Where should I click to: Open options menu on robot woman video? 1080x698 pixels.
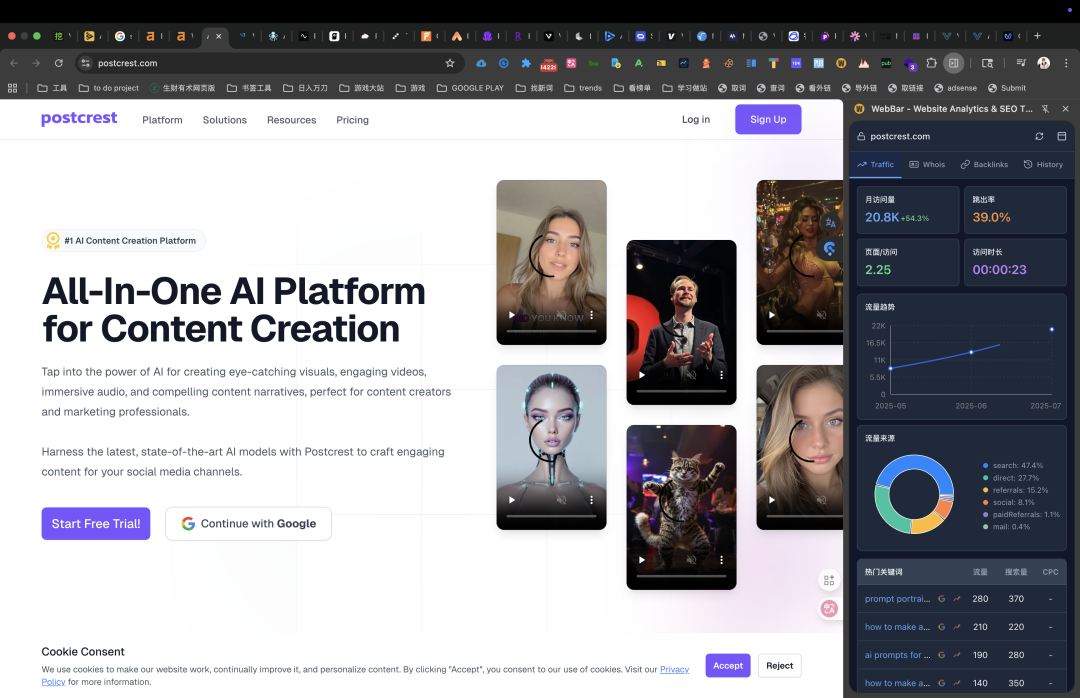[x=592, y=500]
